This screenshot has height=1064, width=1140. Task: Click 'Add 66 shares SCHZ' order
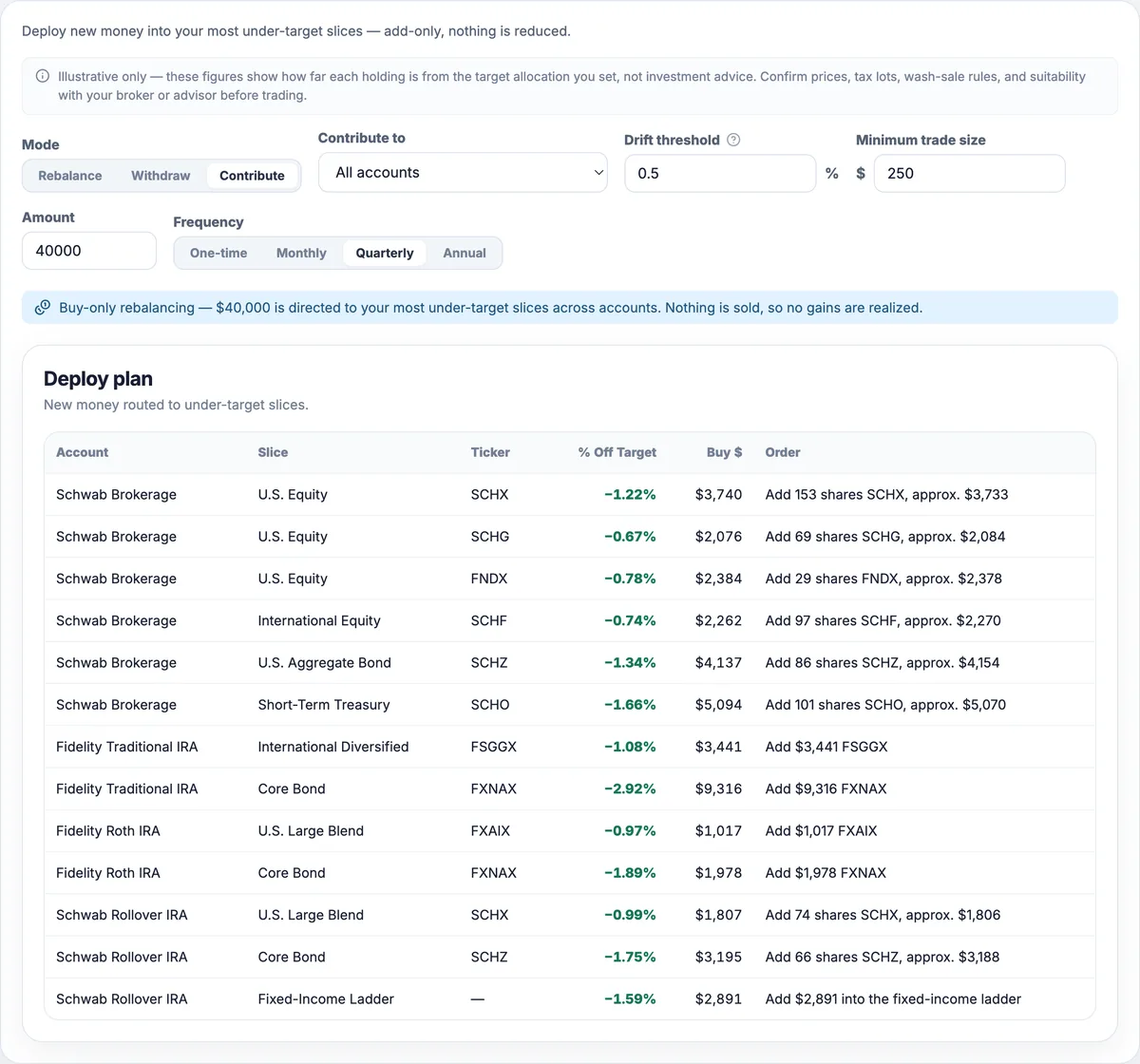pyautogui.click(x=882, y=957)
